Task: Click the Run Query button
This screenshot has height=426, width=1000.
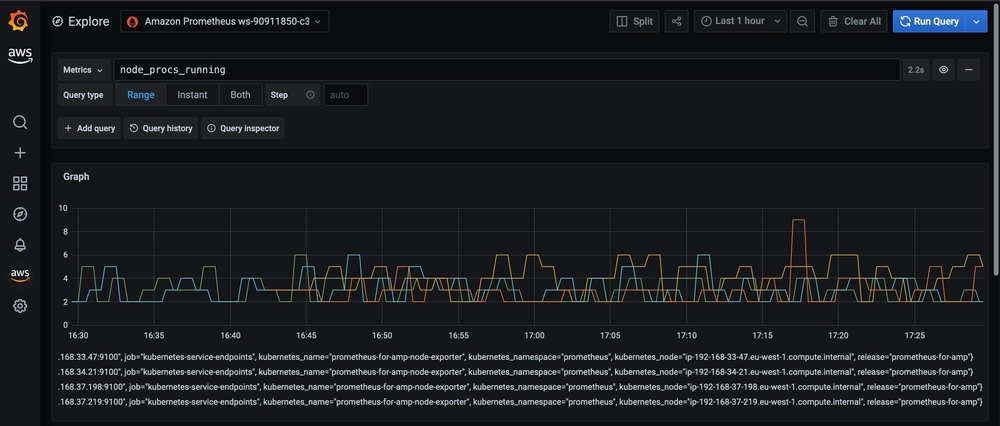Action: pos(930,21)
